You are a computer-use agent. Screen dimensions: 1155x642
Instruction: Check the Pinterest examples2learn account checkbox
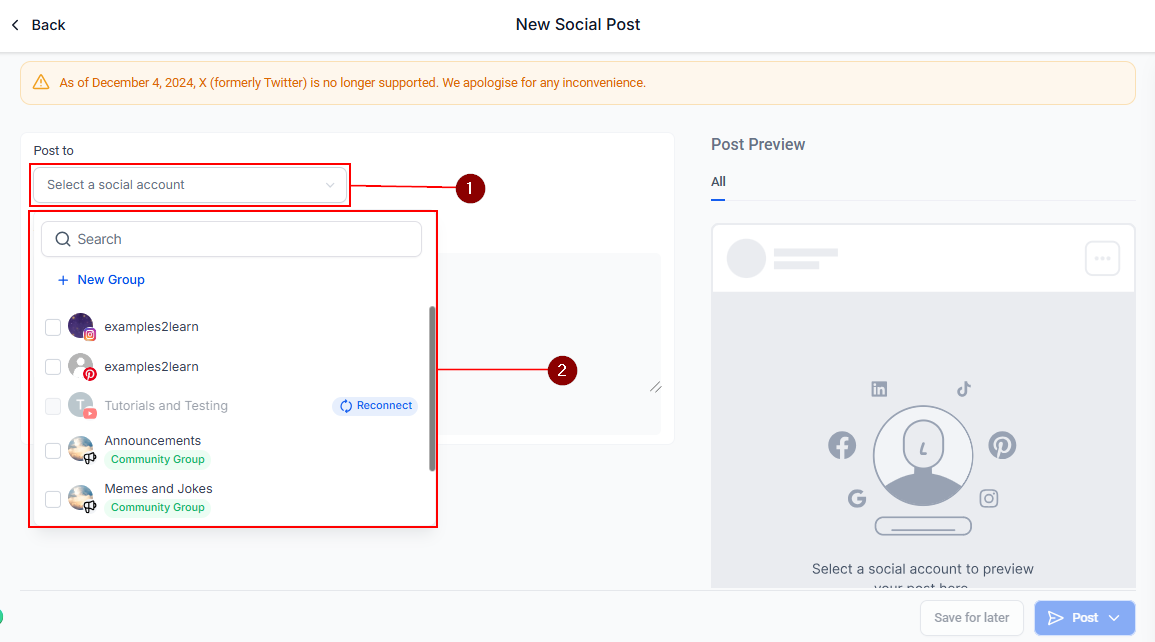(53, 367)
